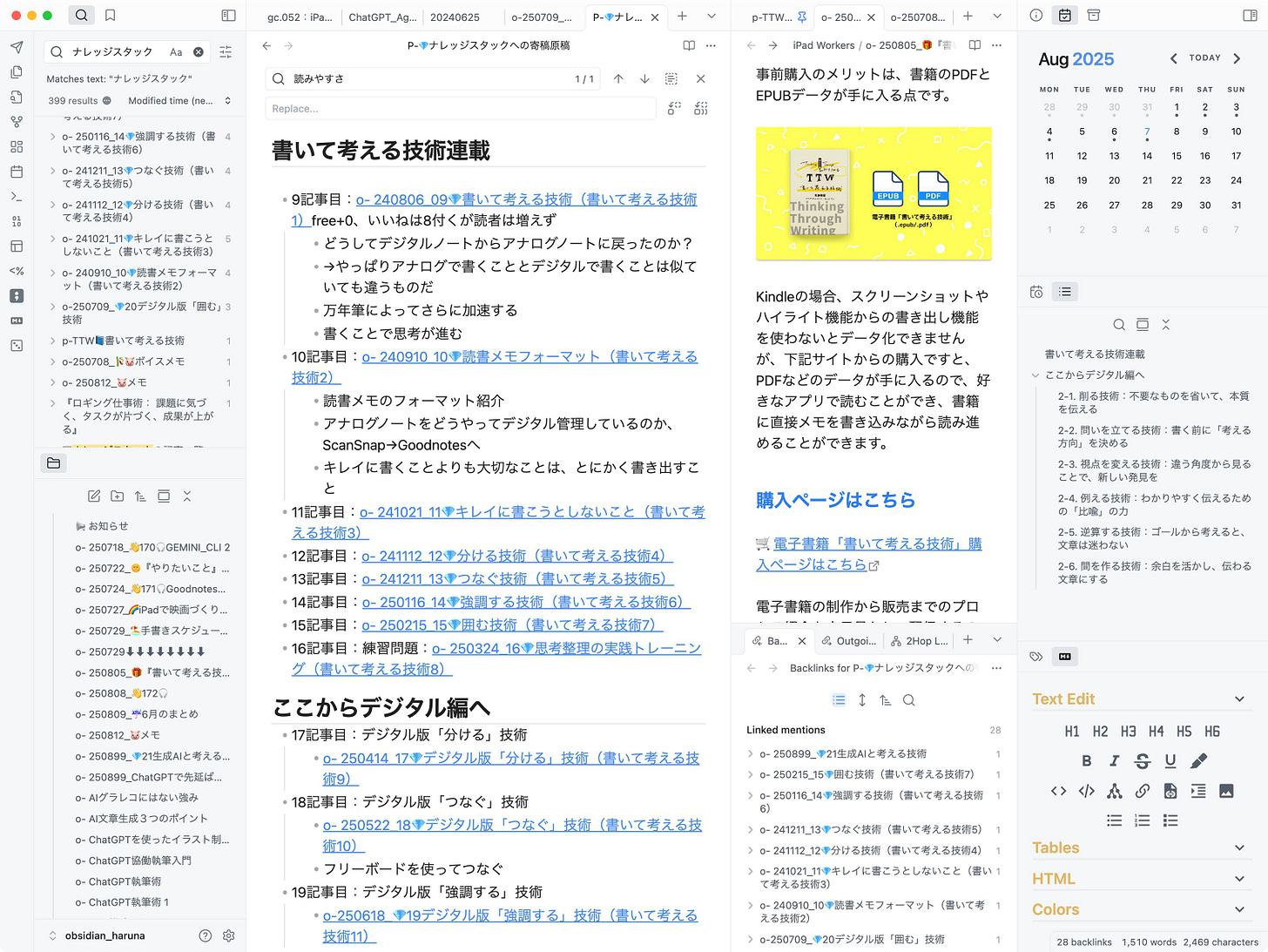
Task: Go to previous find match arrow
Action: [x=618, y=78]
